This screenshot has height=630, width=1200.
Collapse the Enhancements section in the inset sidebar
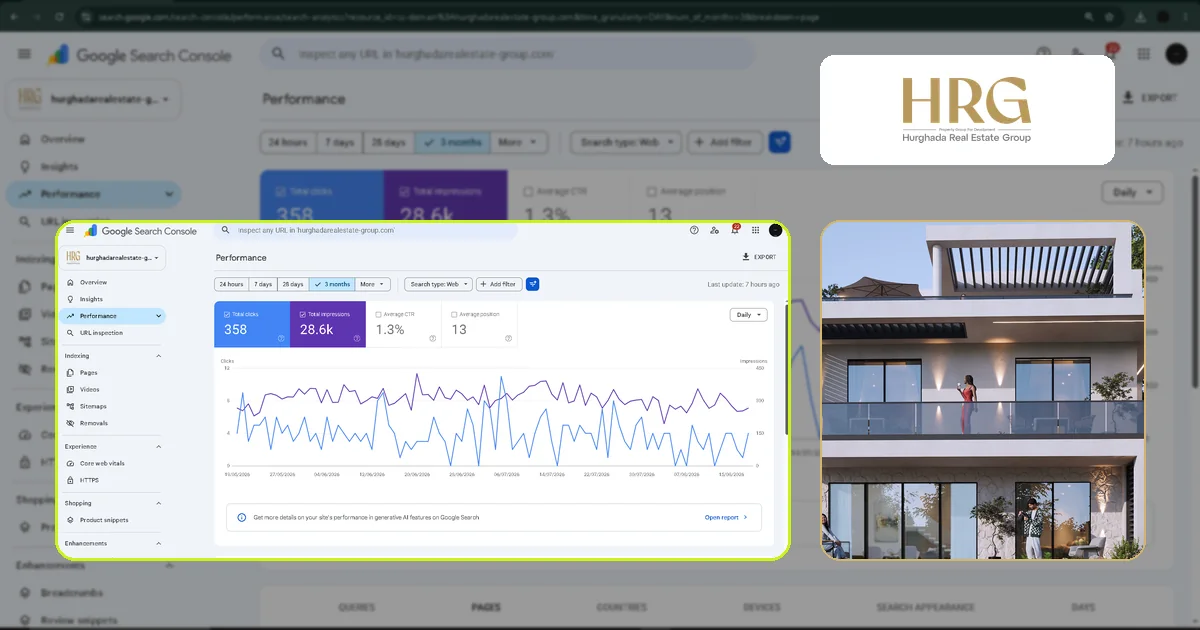coord(158,543)
